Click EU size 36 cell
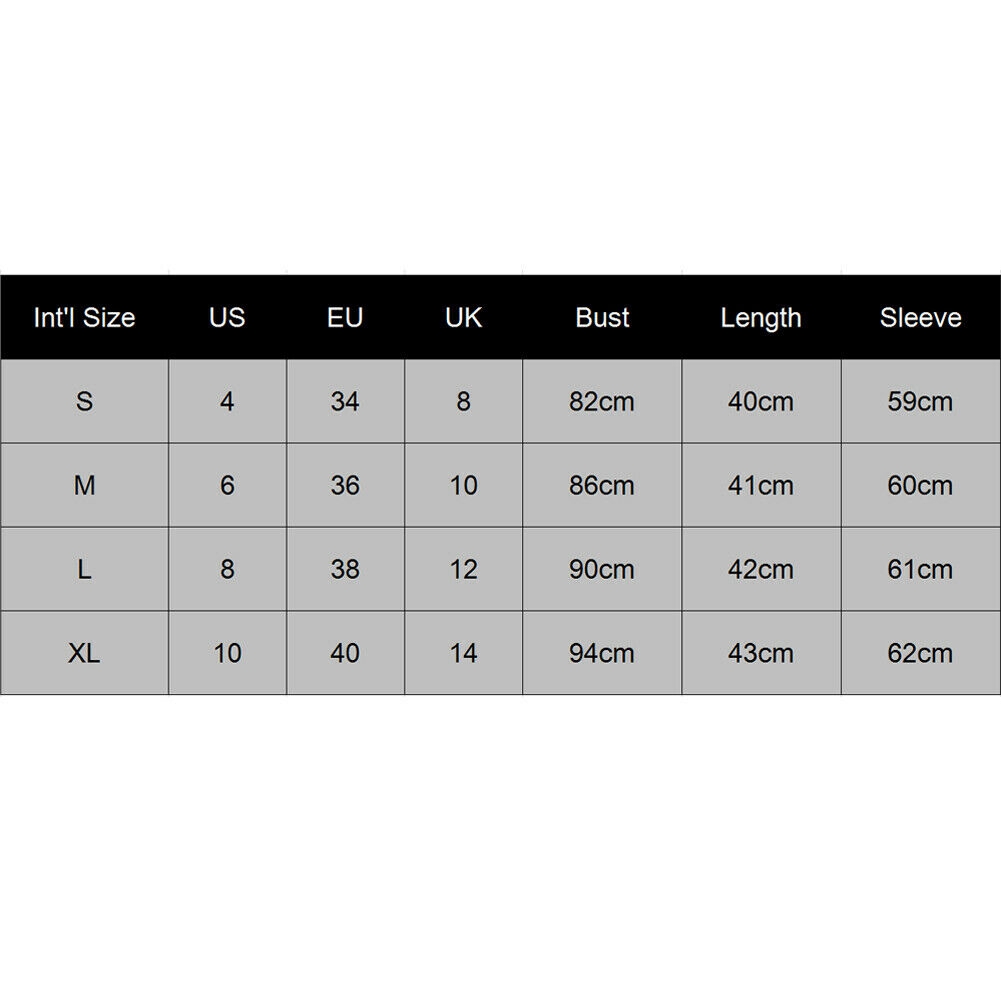Viewport: 1001px width, 1001px height. pos(345,486)
